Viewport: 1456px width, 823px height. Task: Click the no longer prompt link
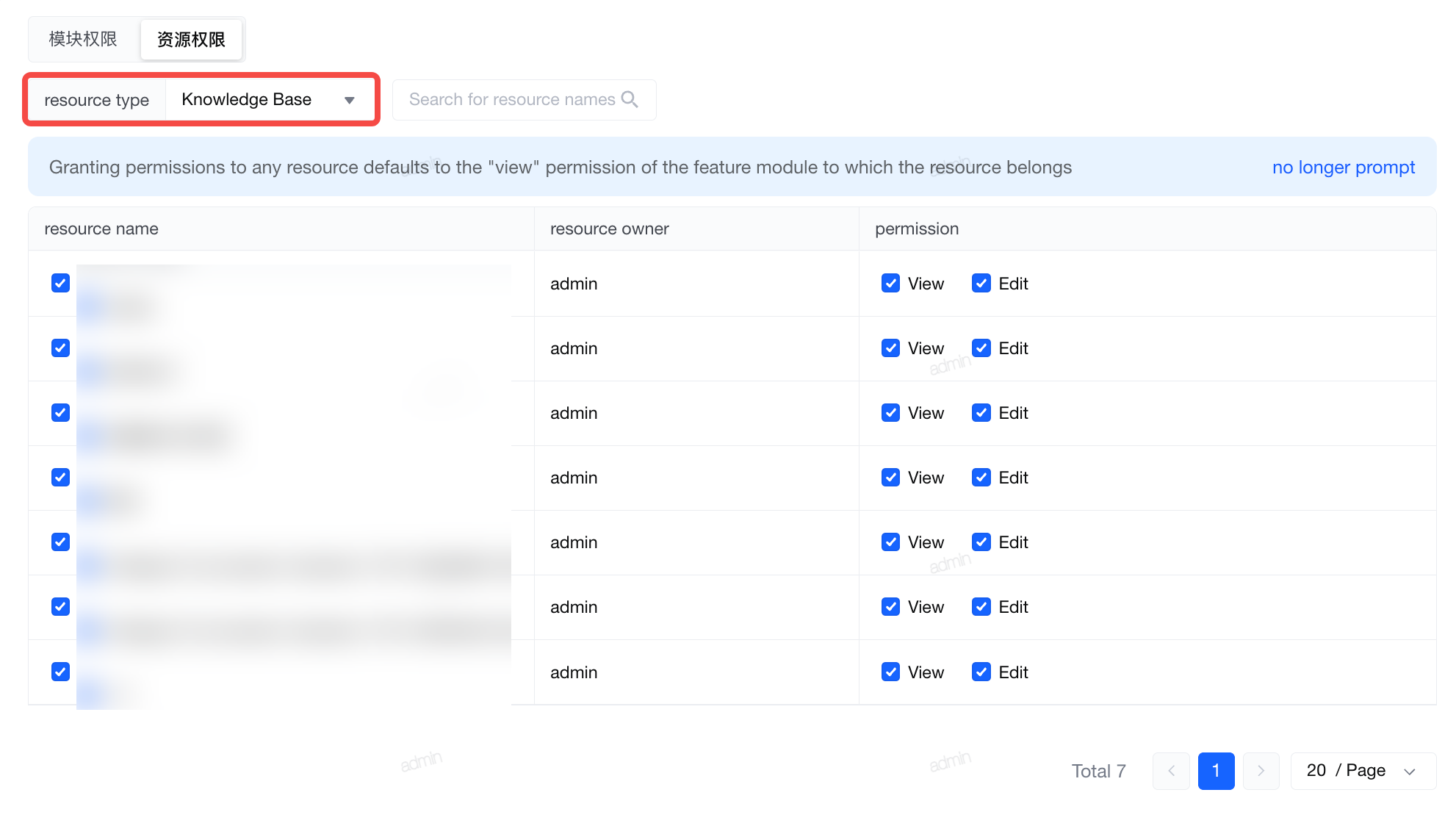point(1343,167)
